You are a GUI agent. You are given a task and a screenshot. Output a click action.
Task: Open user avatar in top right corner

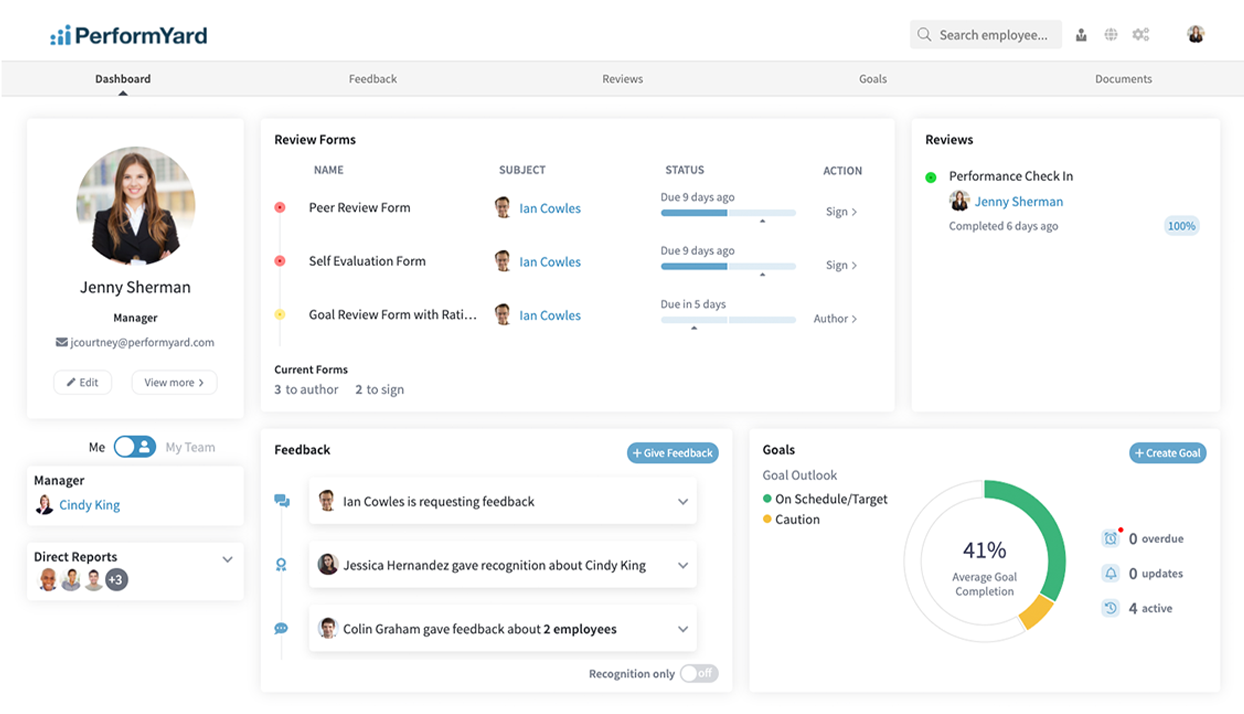[x=1195, y=35]
